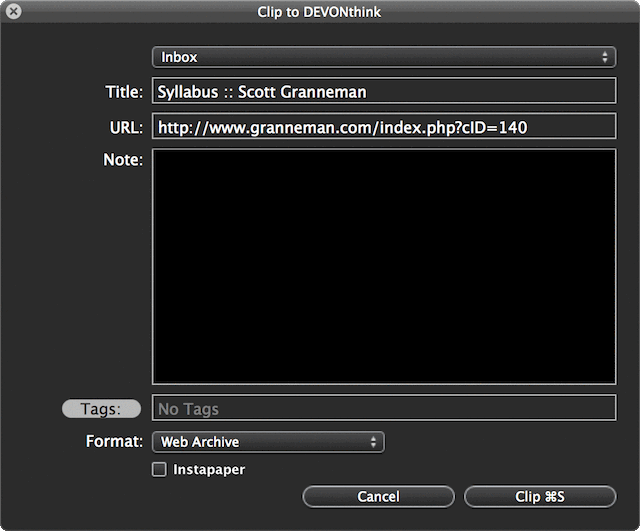Enable the Instapaper checkbox
Viewport: 640px width, 531px height.
[x=159, y=469]
